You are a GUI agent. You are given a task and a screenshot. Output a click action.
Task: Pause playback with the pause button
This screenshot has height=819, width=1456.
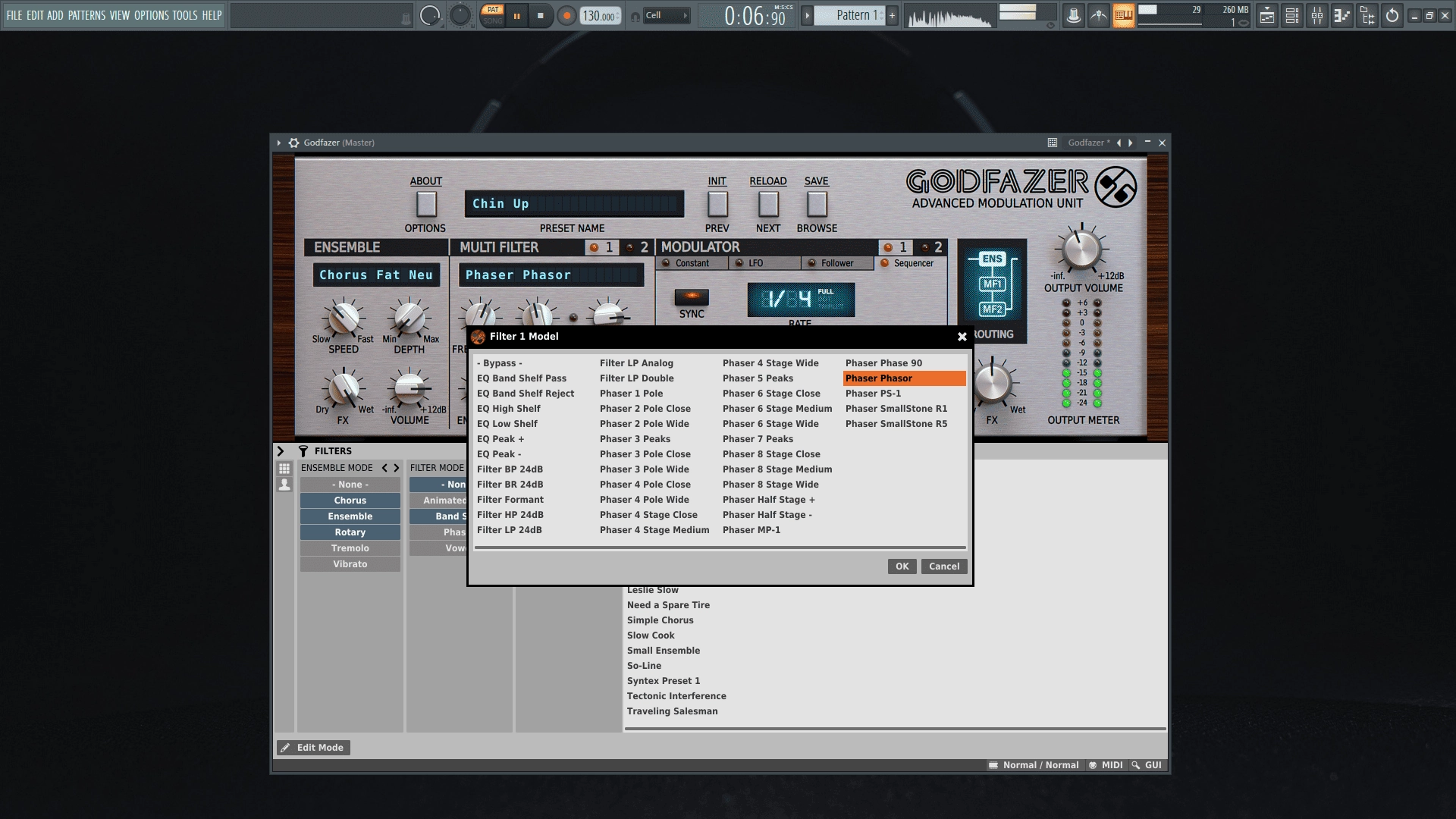click(517, 15)
